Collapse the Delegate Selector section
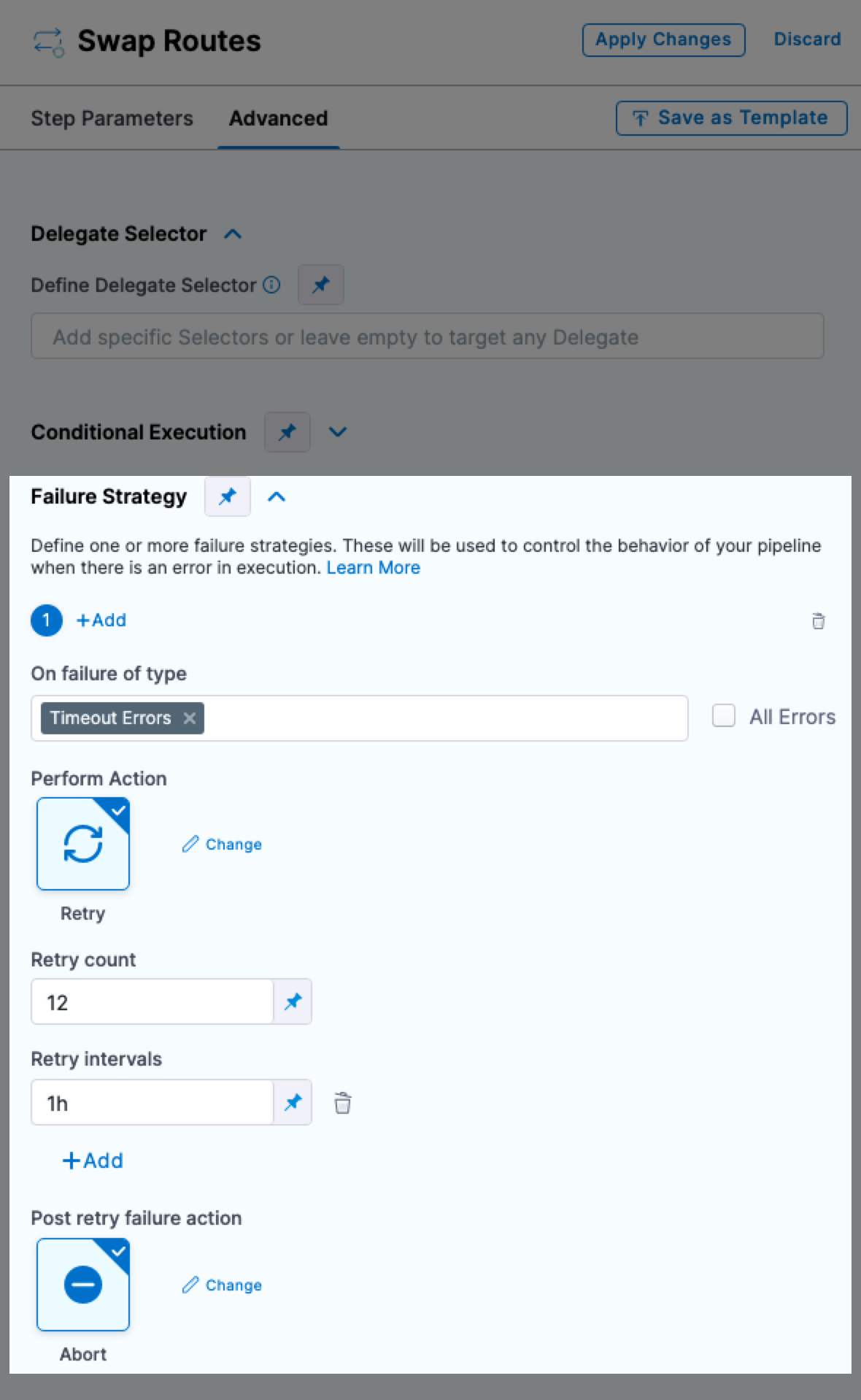 pyautogui.click(x=233, y=234)
